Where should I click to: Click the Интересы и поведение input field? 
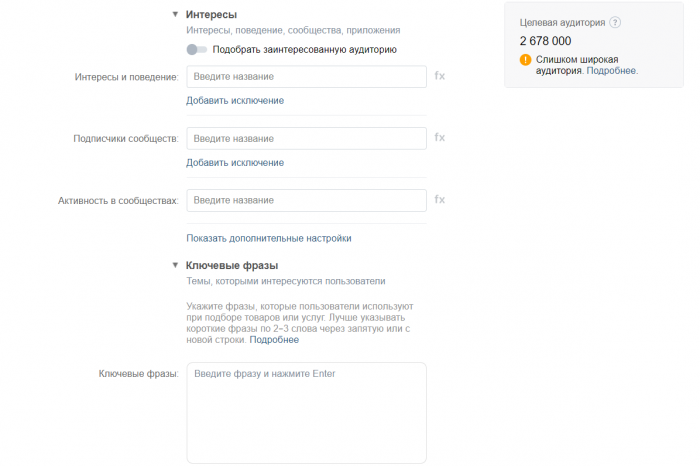tap(306, 77)
